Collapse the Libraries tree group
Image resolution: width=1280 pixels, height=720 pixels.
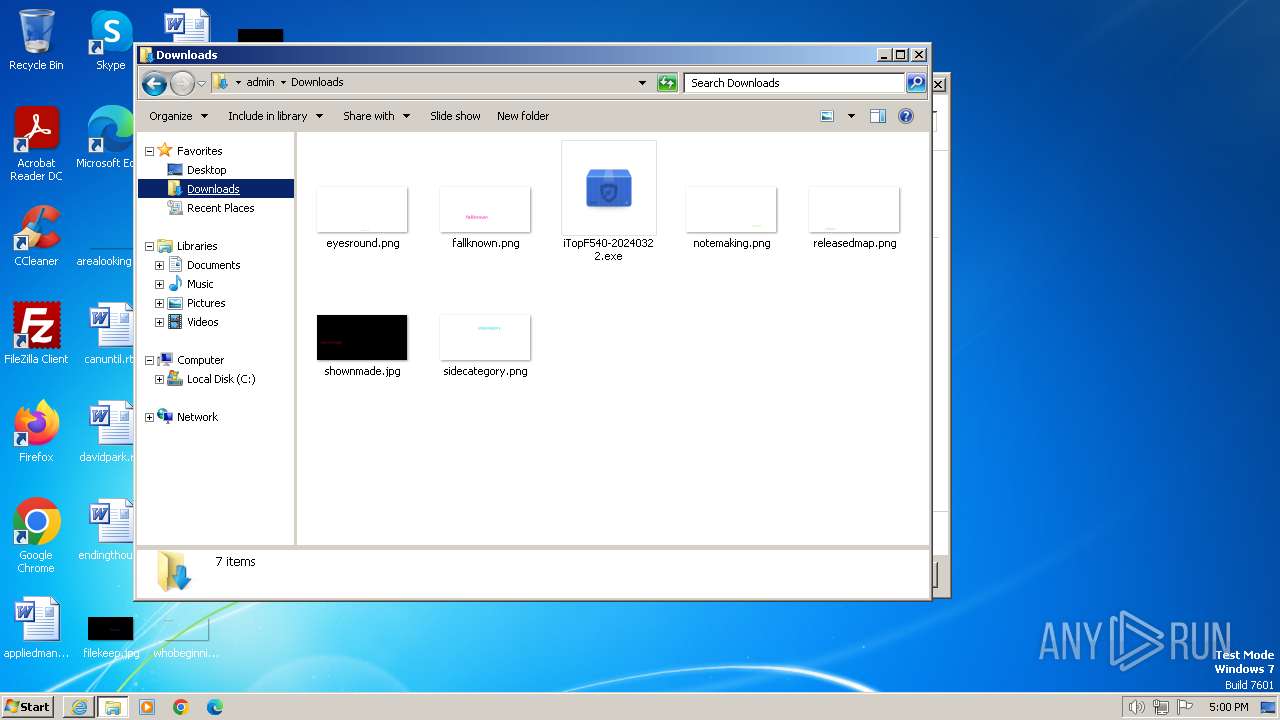[x=150, y=246]
